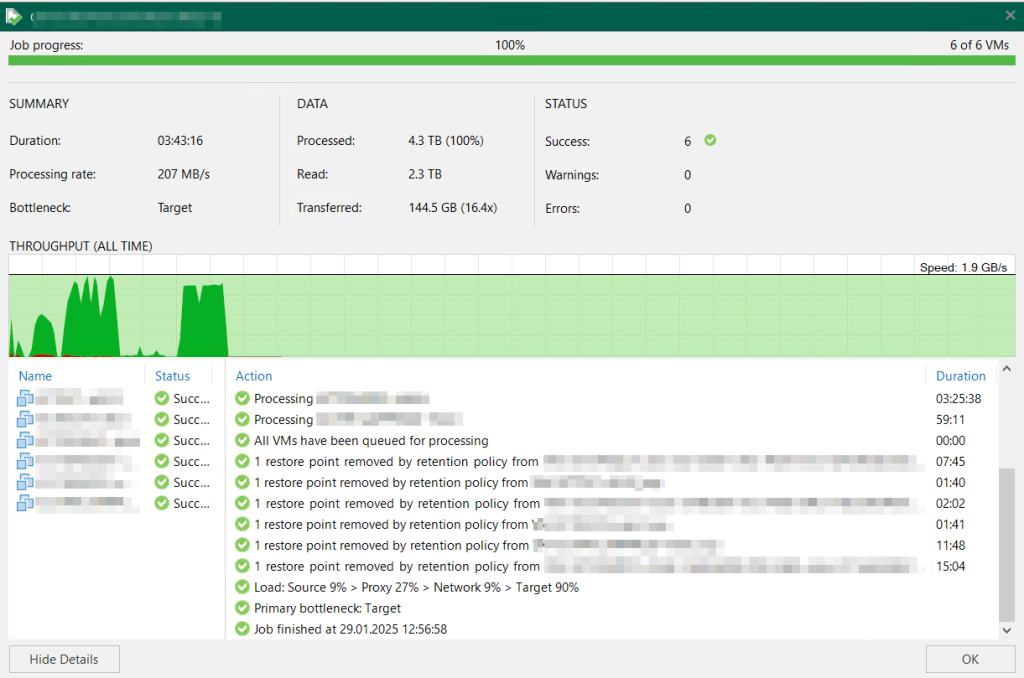This screenshot has height=678, width=1024.
Task: Confirm with the OK button
Action: [970, 660]
